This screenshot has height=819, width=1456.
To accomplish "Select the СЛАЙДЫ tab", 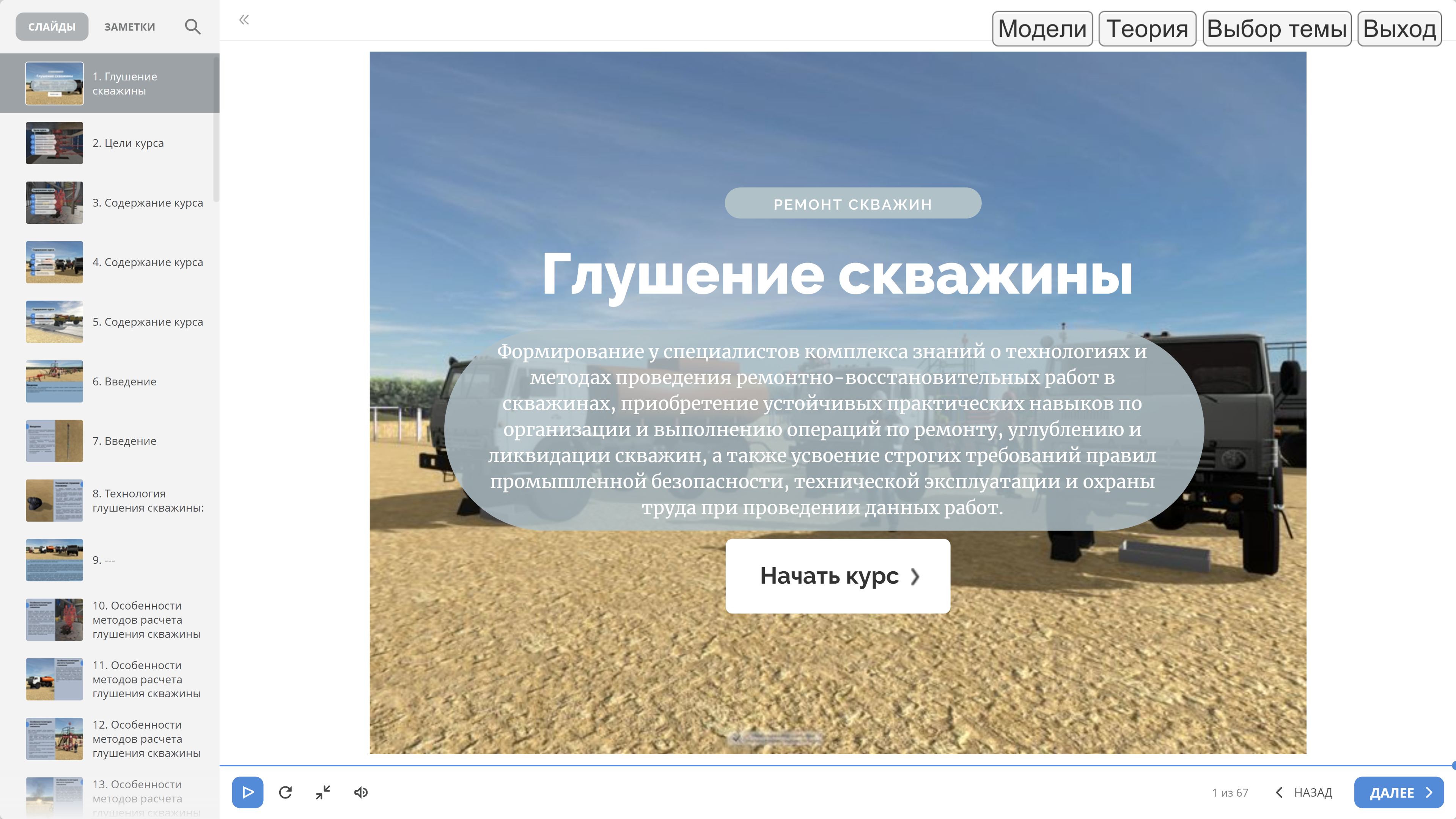I will [x=52, y=27].
